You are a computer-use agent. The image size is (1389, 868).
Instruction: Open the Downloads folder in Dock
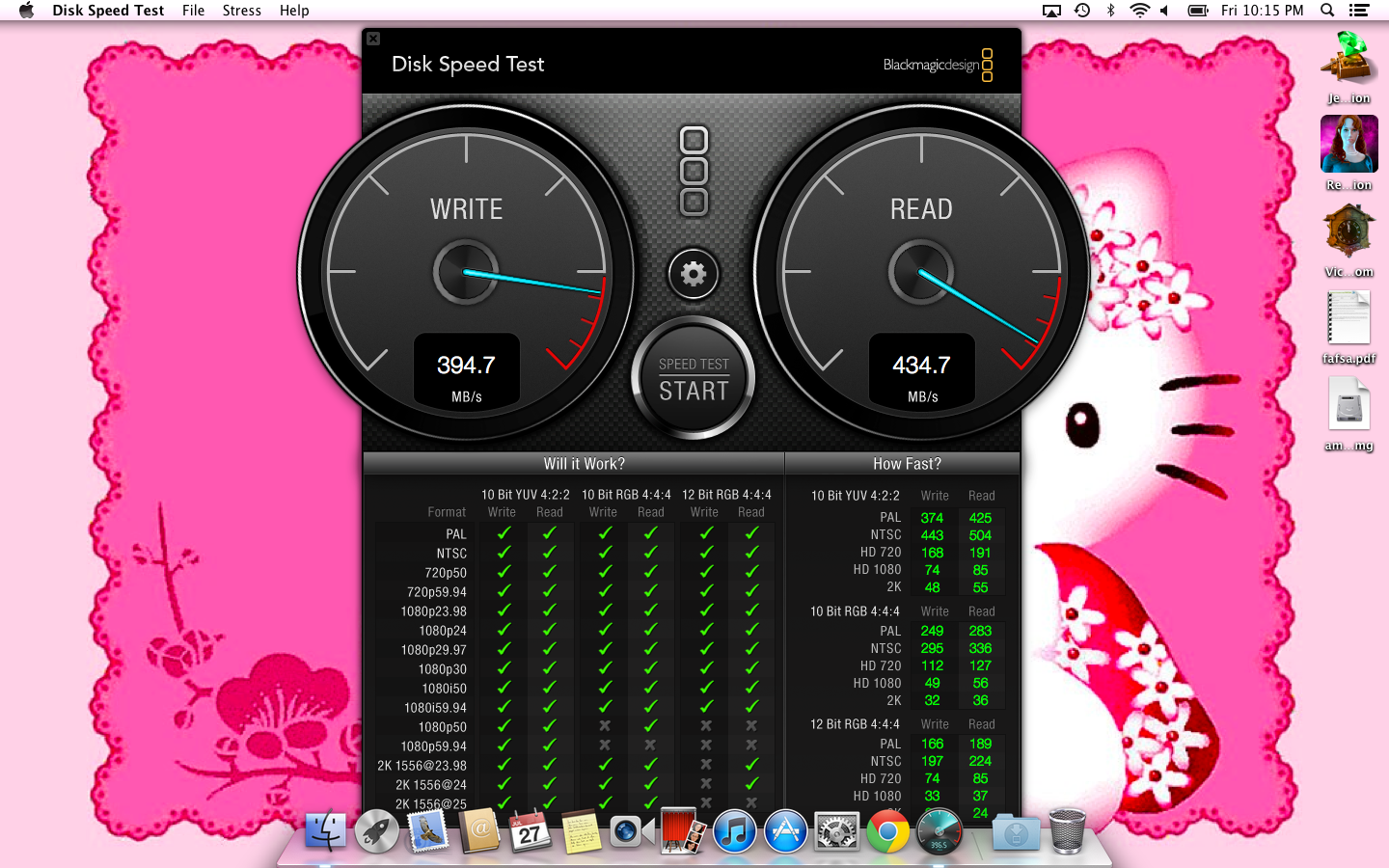[1016, 831]
